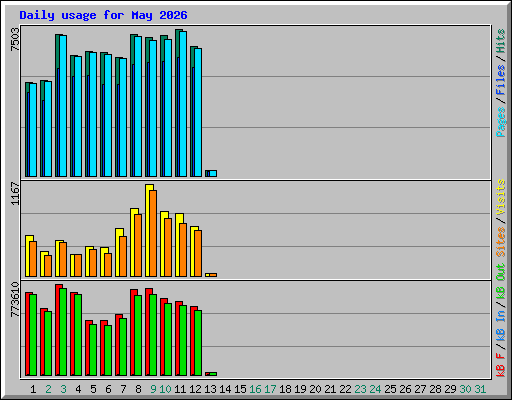512x400 pixels.
Task: Click day label 22
Action: click(x=345, y=389)
